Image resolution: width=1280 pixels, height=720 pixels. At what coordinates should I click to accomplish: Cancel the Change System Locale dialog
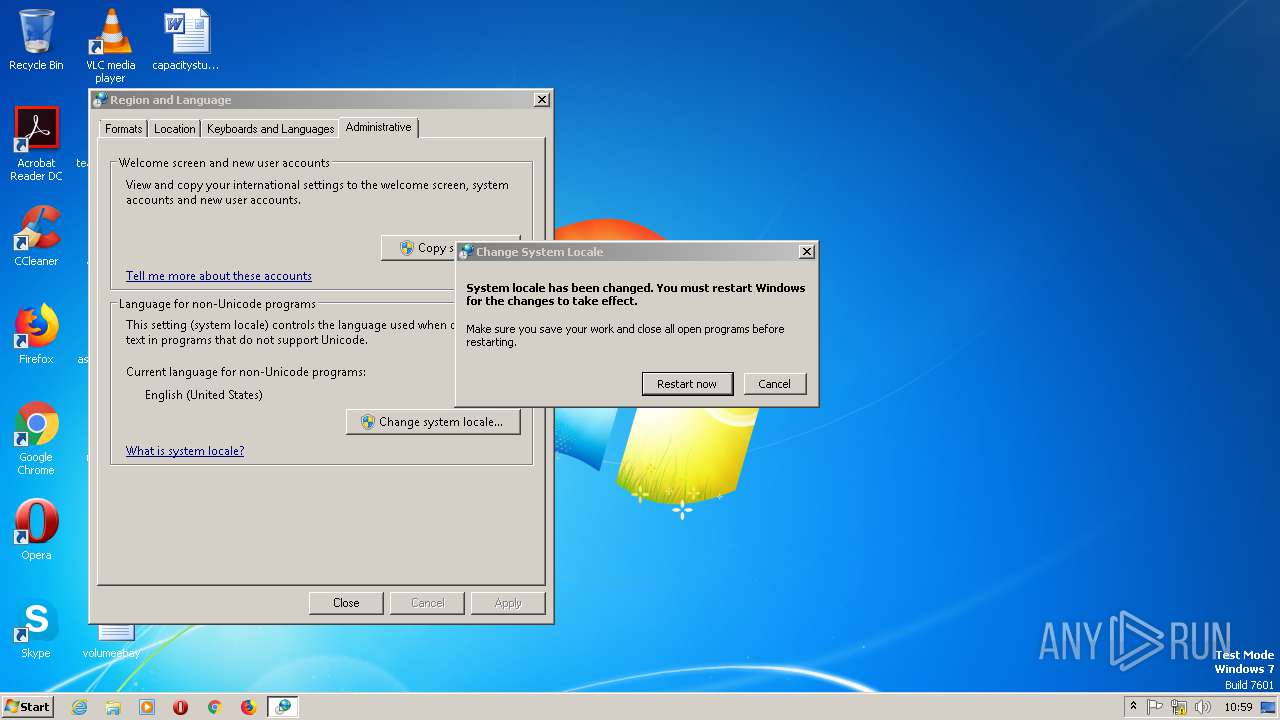[x=774, y=384]
